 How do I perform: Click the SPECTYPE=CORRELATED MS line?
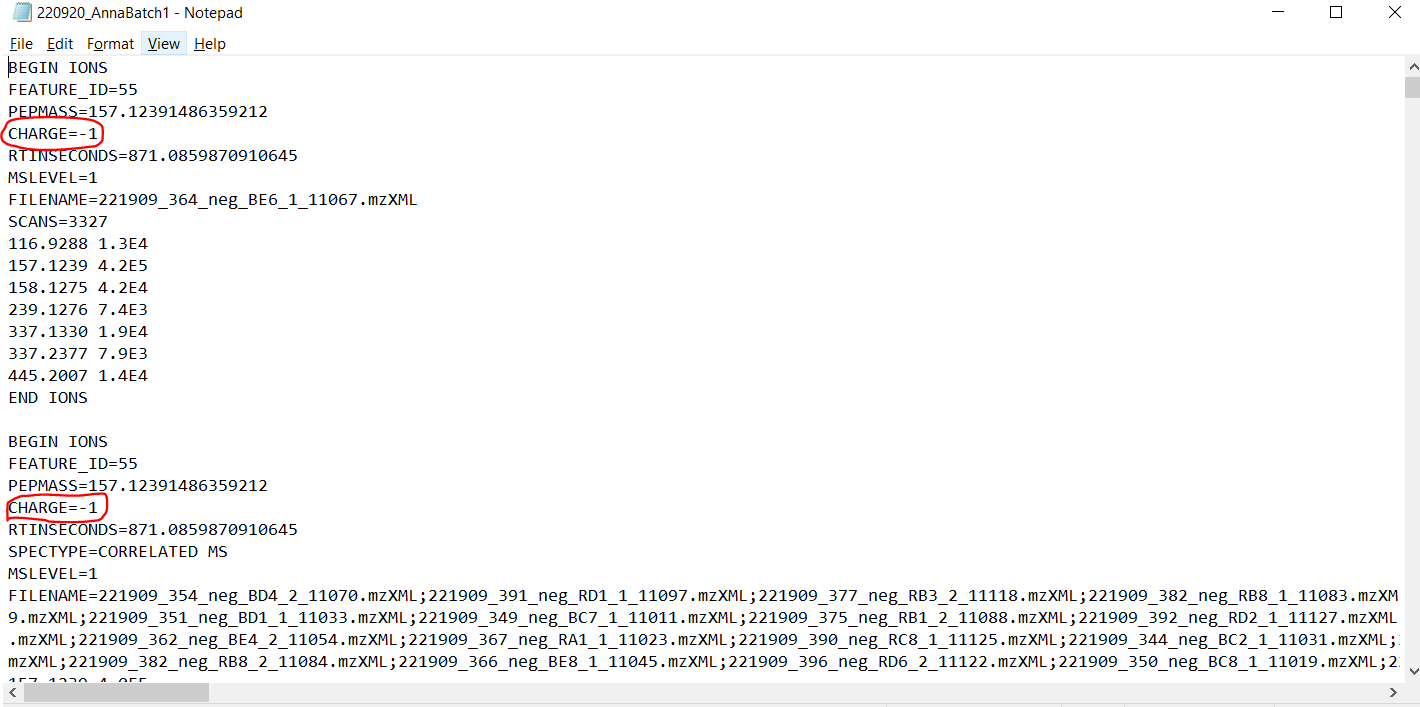pyautogui.click(x=117, y=551)
